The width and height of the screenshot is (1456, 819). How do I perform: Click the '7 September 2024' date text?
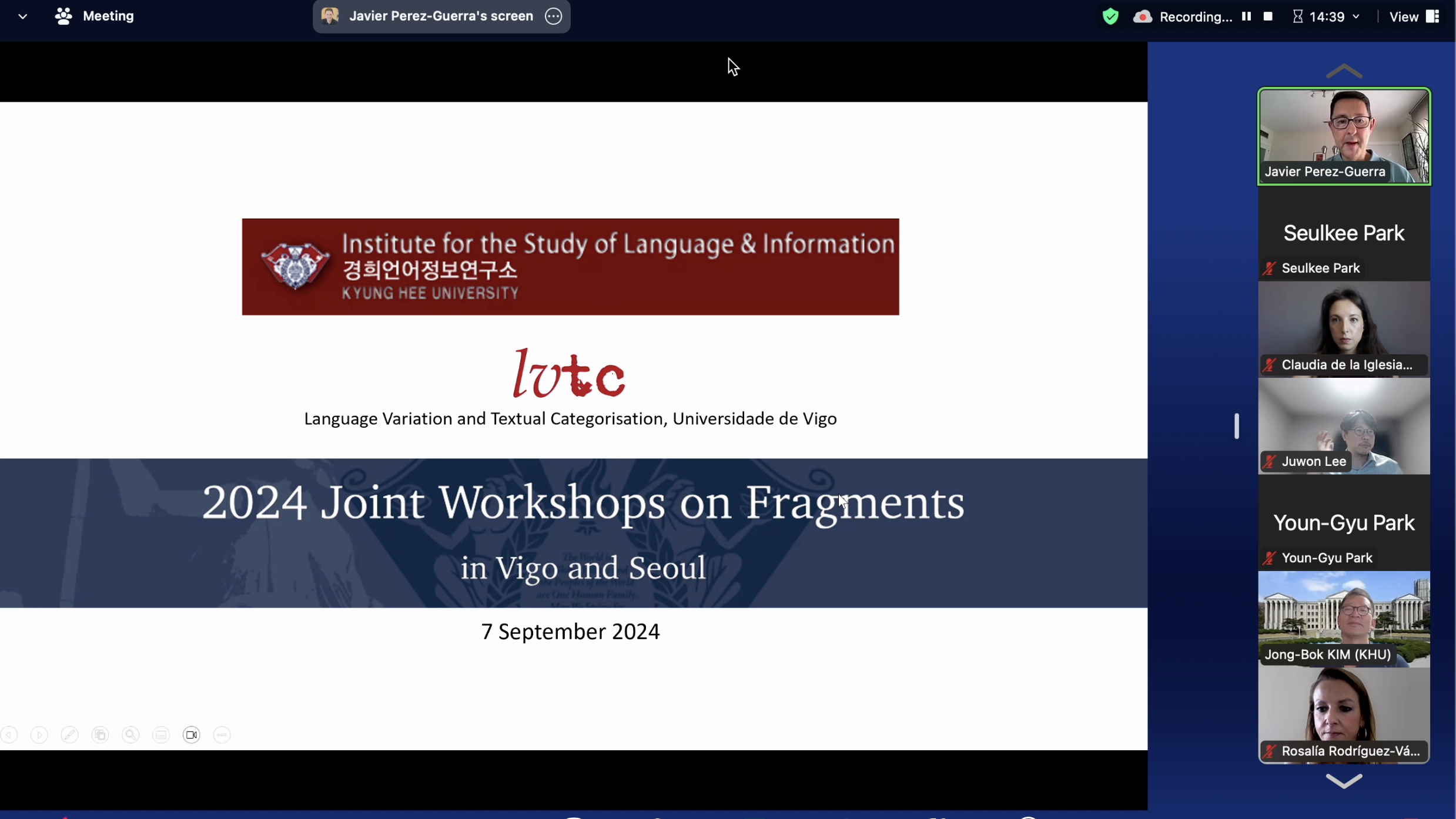(x=570, y=632)
